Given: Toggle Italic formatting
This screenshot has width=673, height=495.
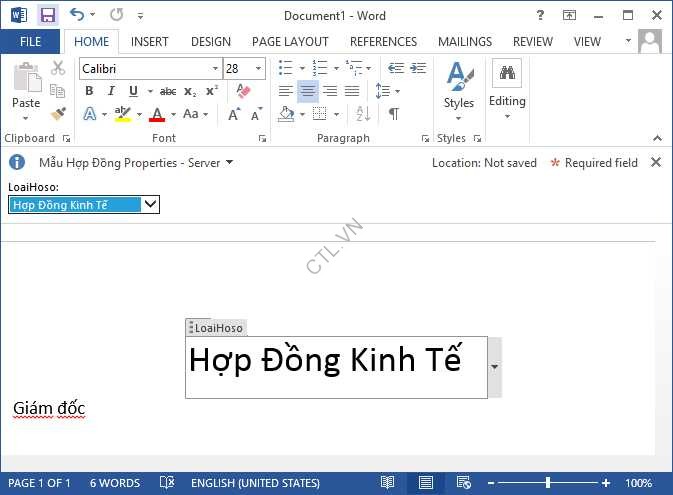Looking at the screenshot, I should pos(111,91).
